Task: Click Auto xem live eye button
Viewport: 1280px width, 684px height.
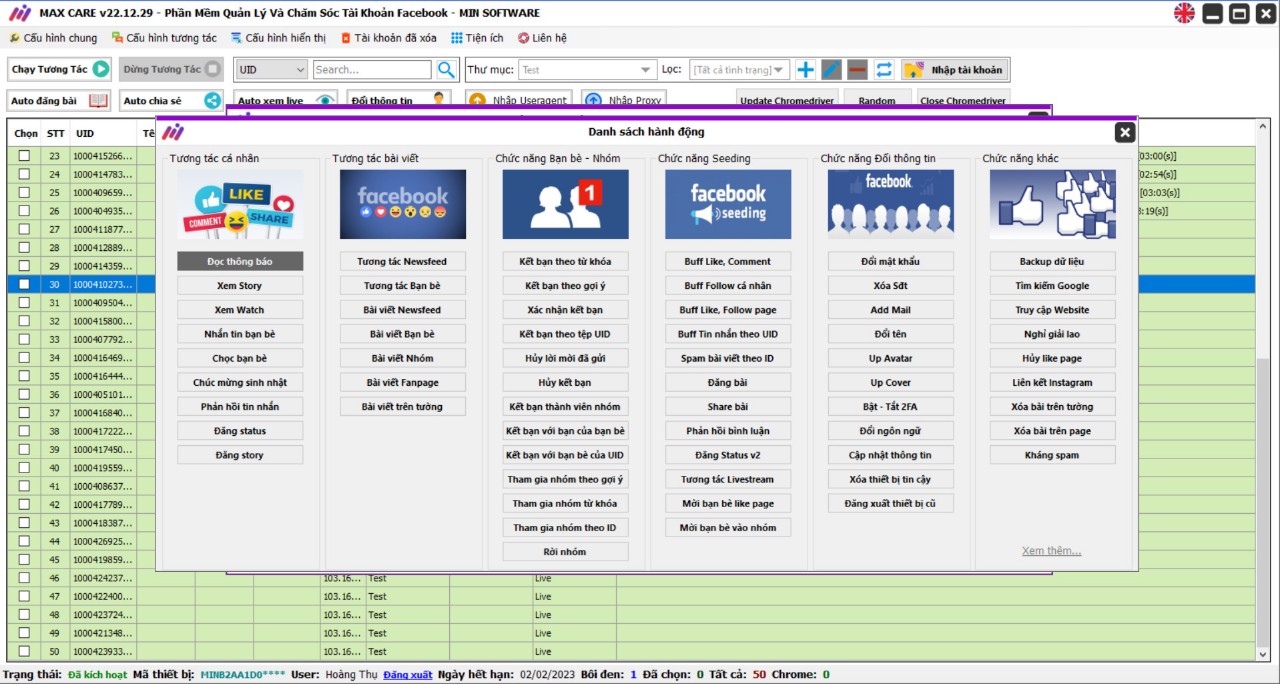Action: point(286,100)
